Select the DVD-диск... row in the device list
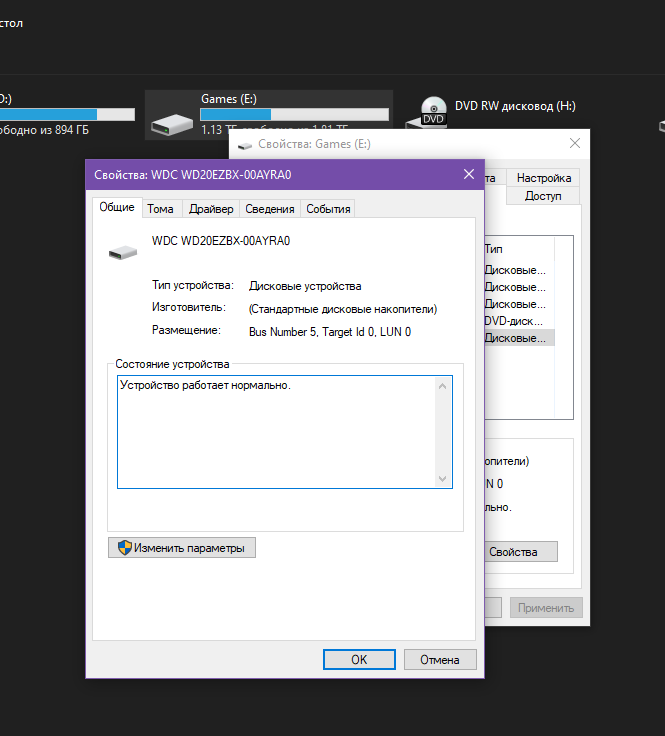Screen dimensions: 665x736 [519, 321]
